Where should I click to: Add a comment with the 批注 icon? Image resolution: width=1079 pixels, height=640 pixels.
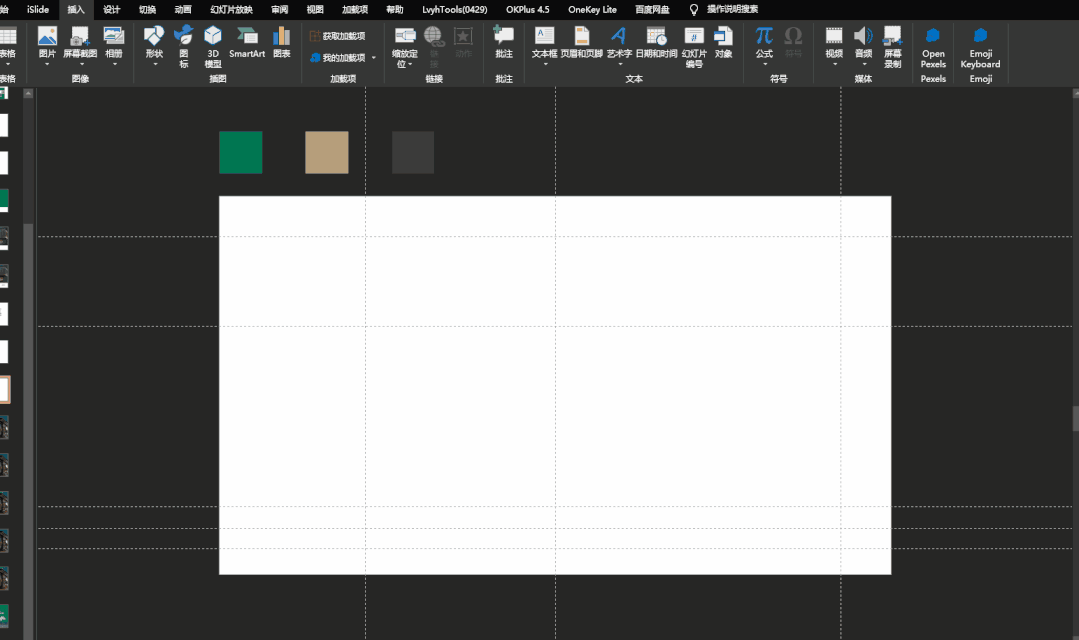pyautogui.click(x=504, y=42)
